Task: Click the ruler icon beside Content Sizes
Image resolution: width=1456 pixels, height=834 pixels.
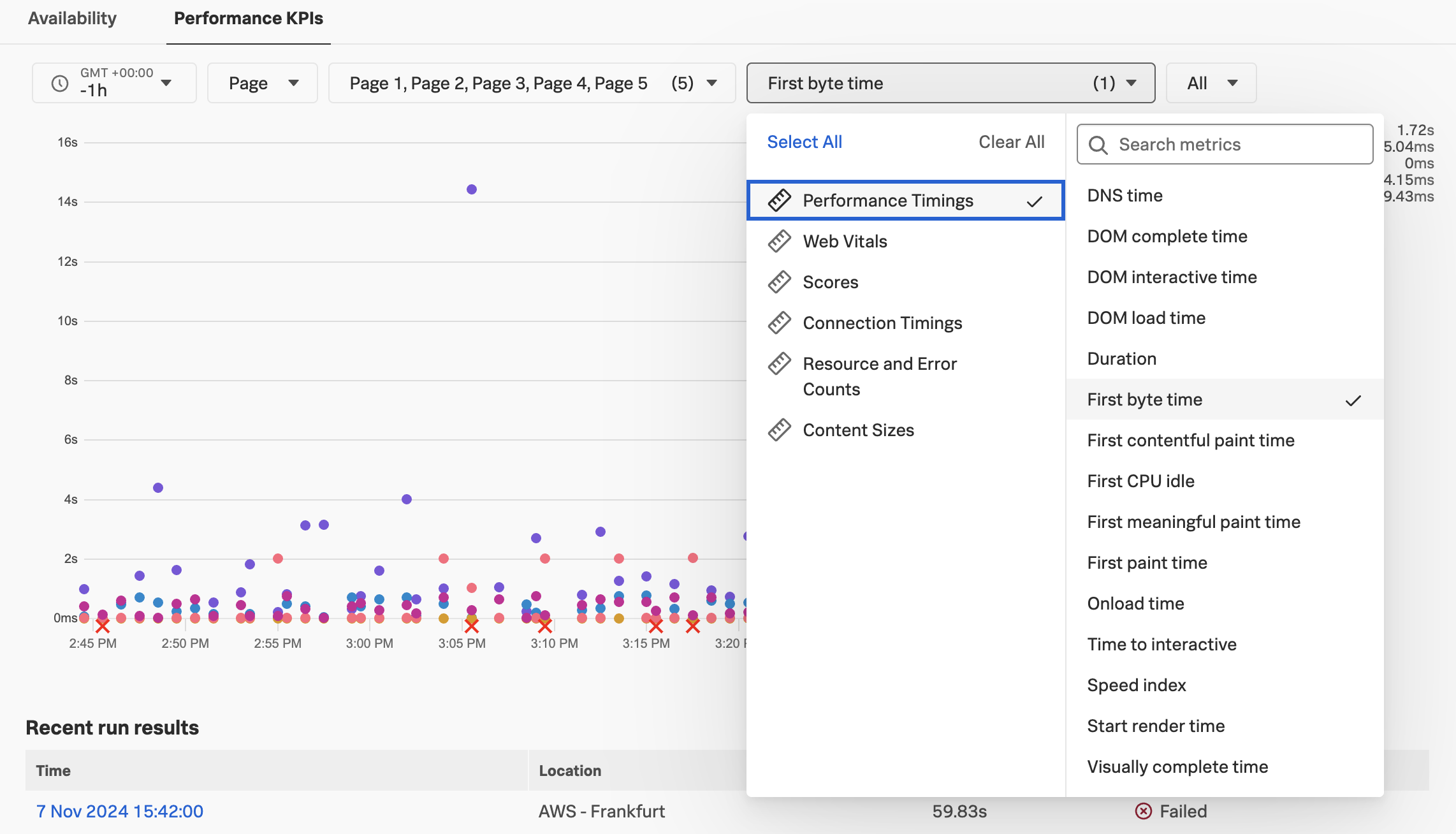Action: pos(779,430)
